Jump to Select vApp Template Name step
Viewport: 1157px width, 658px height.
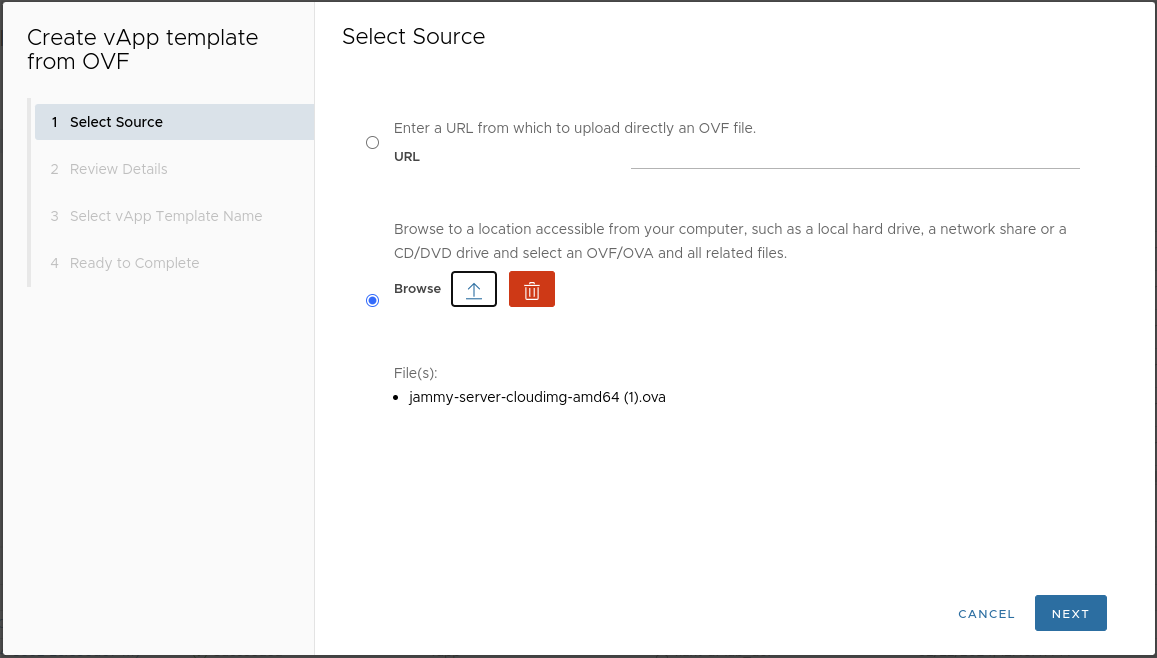click(x=165, y=216)
